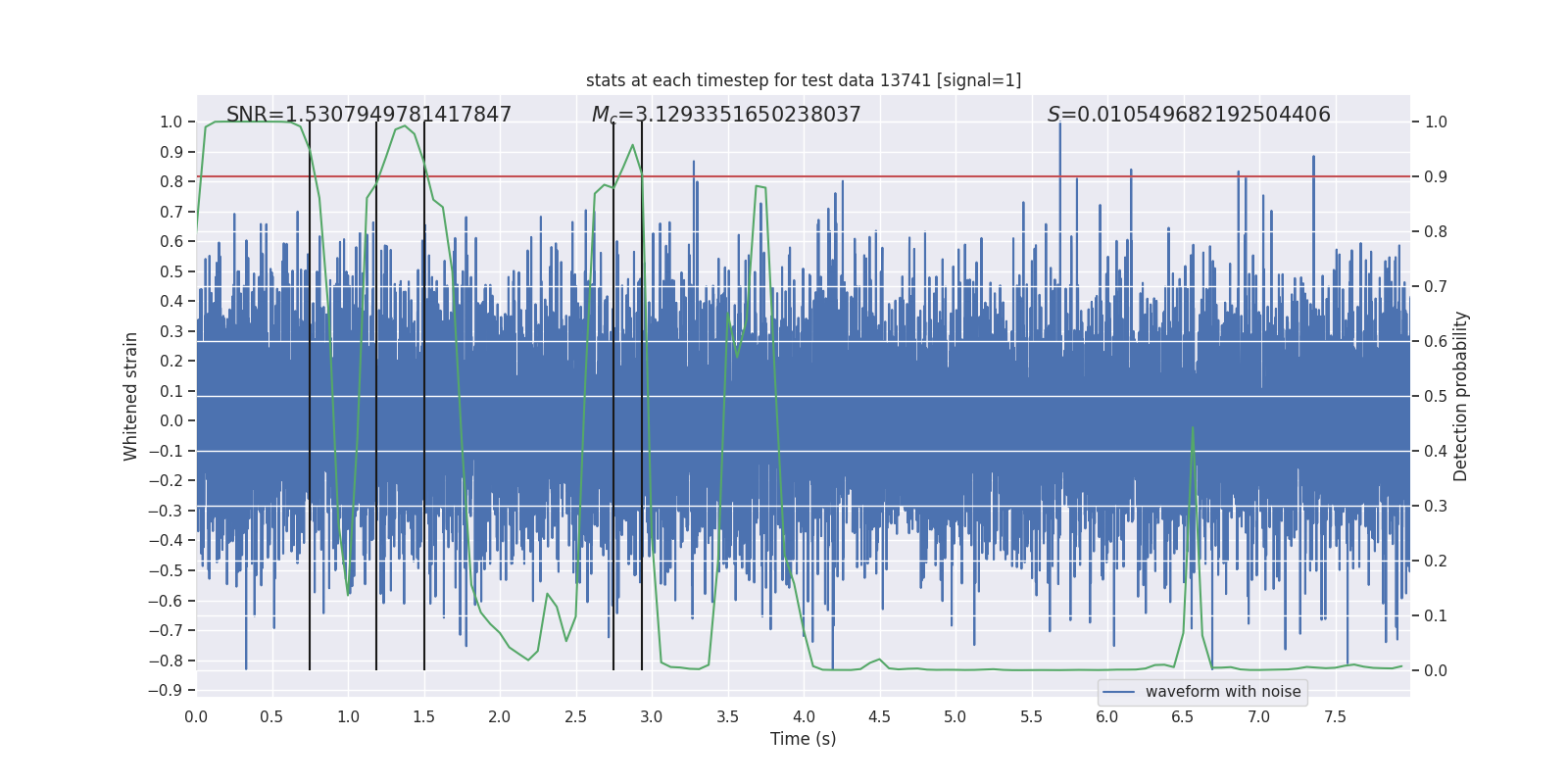Screen dimensions: 1568x784
Task: Click the plot title mentioning test data 13741
Action: pyautogui.click(x=803, y=80)
